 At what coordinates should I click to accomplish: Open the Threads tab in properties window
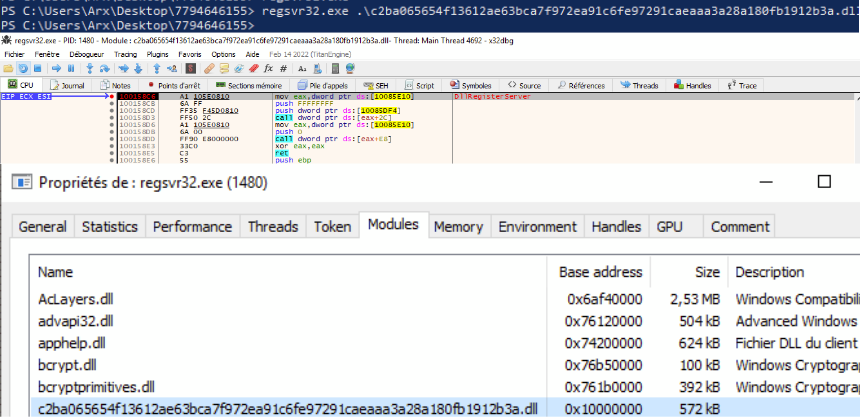[x=273, y=227]
